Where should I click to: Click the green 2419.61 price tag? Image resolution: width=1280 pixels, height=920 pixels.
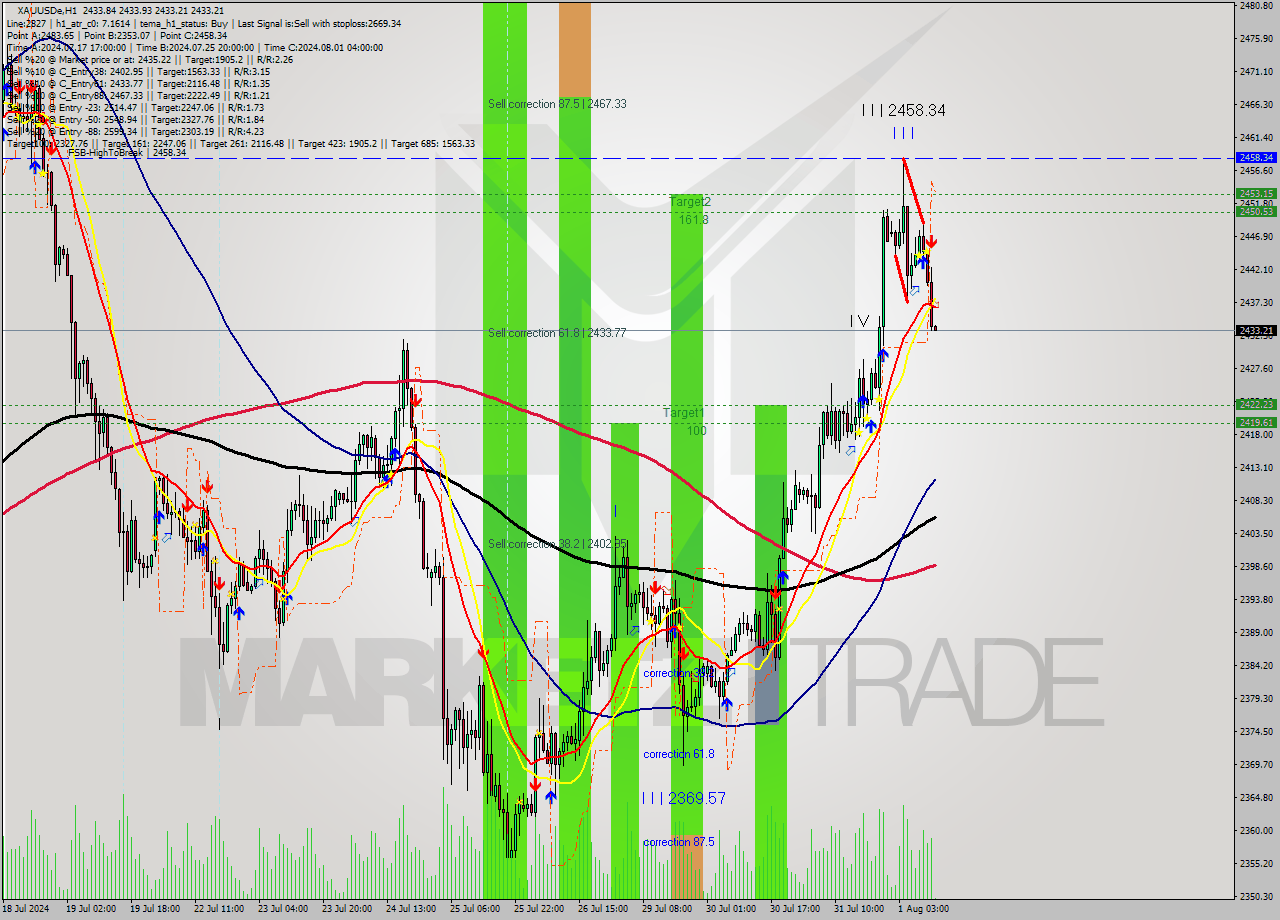coord(1256,422)
